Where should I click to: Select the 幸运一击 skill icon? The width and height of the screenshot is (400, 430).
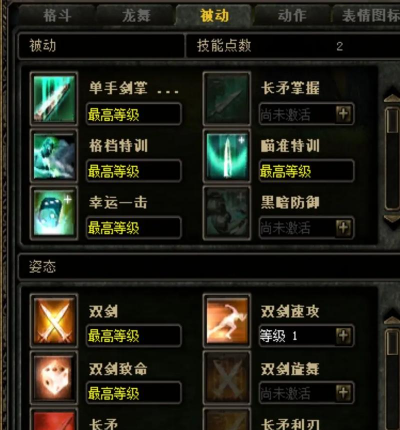[x=54, y=213]
